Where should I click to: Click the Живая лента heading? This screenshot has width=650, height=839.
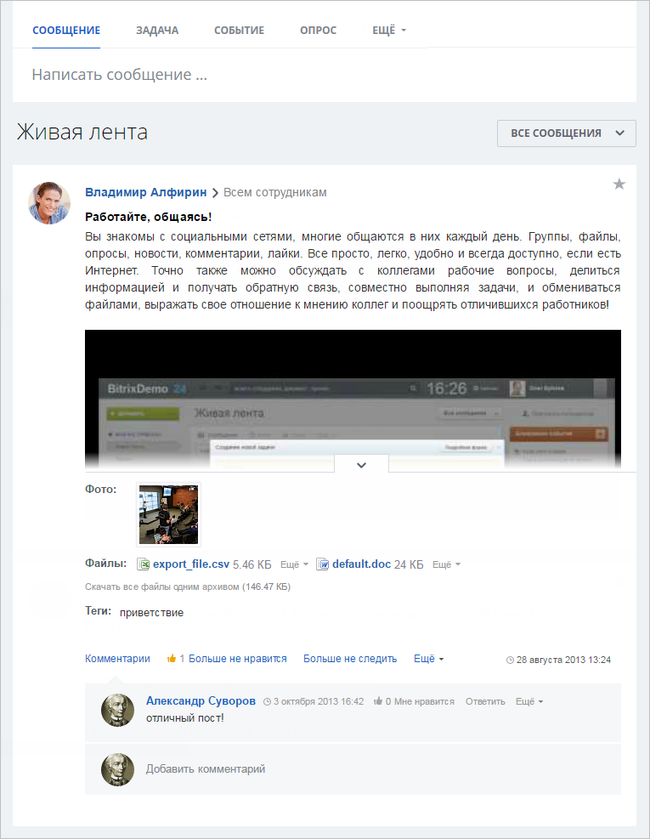click(x=82, y=132)
